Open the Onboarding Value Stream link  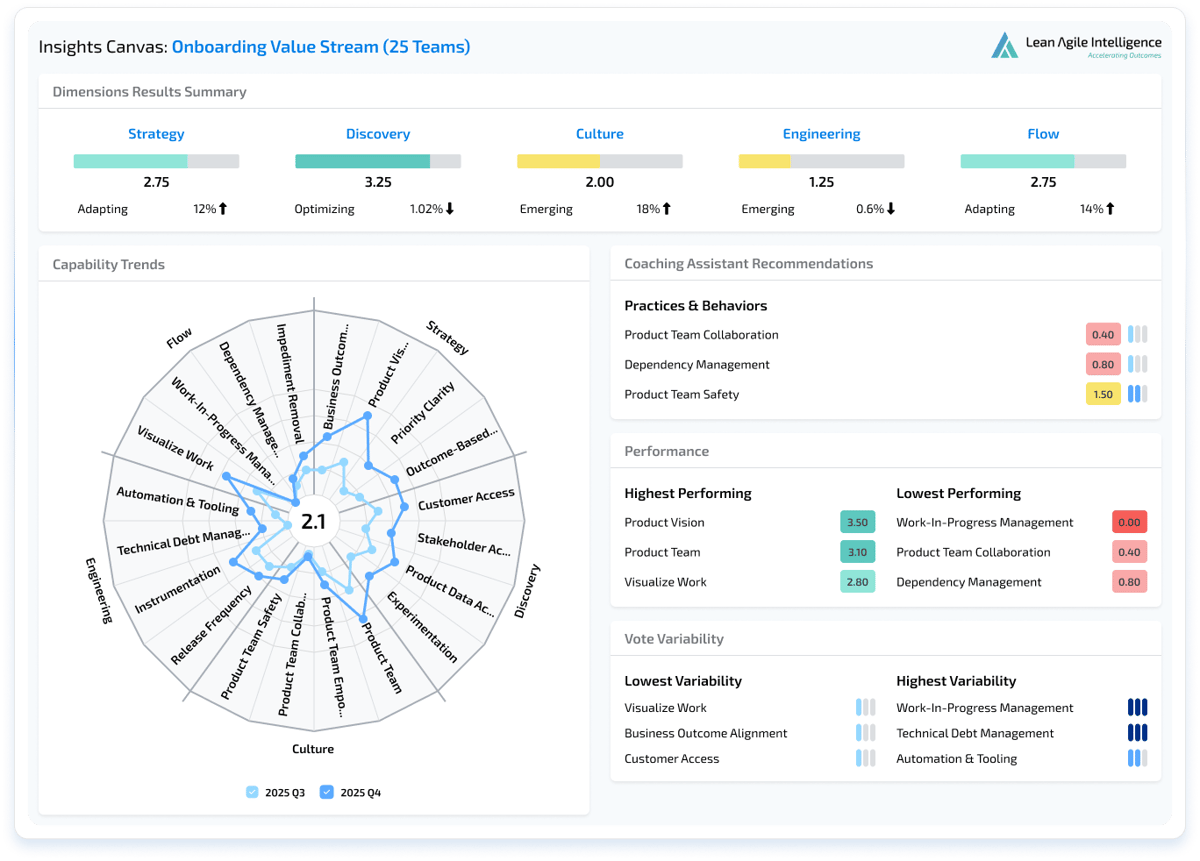tap(320, 46)
